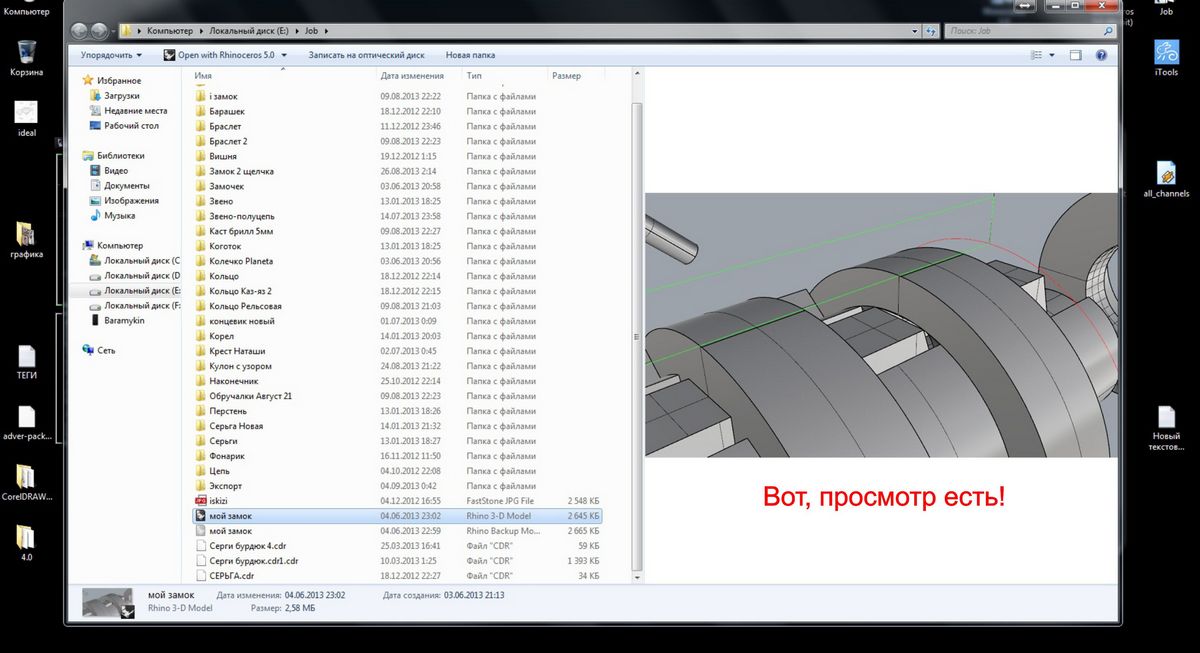The height and width of the screenshot is (653, 1200).
Task: Open arrow beside Open with Rhinoceros 5.0
Action: tap(284, 55)
